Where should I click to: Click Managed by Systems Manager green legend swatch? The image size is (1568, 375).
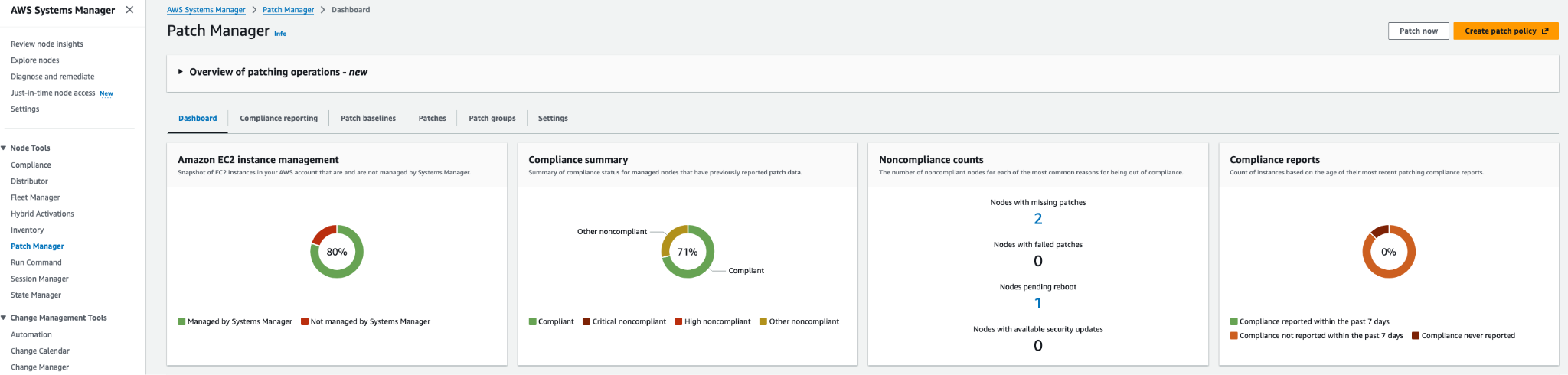(181, 321)
